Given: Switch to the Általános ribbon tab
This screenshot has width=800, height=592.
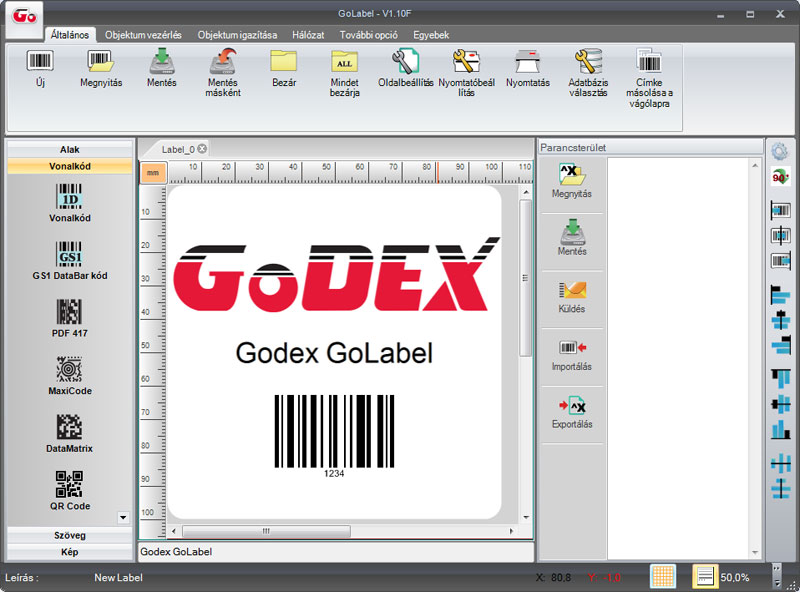Looking at the screenshot, I should coord(70,35).
